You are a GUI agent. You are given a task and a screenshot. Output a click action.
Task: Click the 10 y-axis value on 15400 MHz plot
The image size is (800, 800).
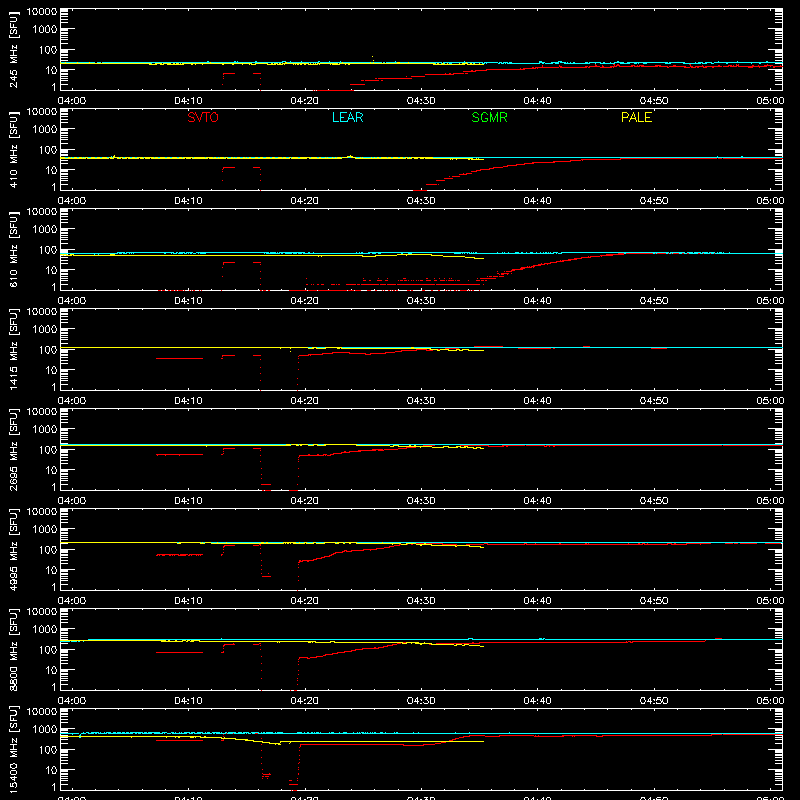(x=51, y=770)
